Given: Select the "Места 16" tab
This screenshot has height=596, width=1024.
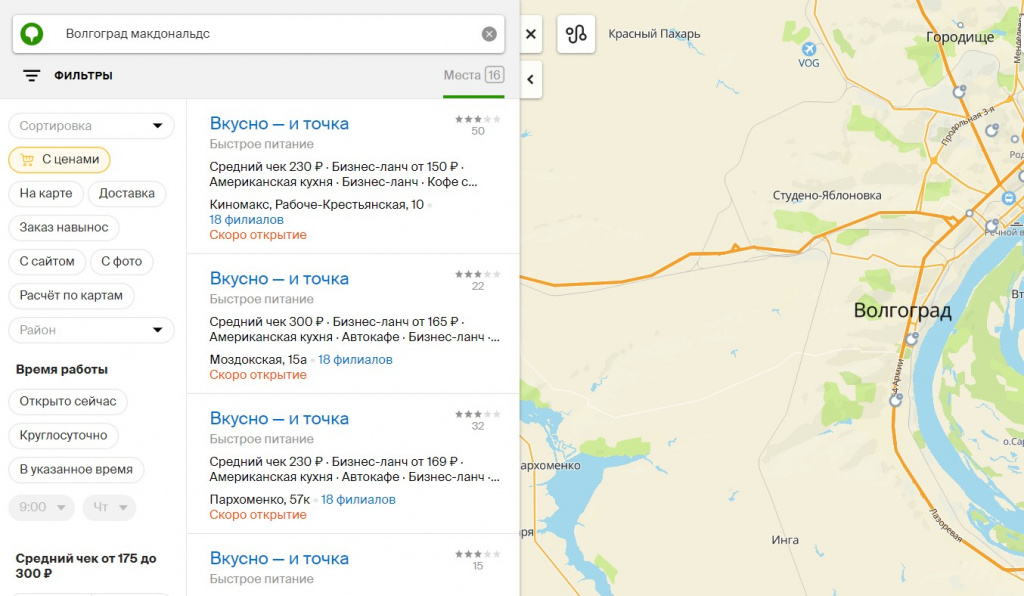Looking at the screenshot, I should coord(473,76).
